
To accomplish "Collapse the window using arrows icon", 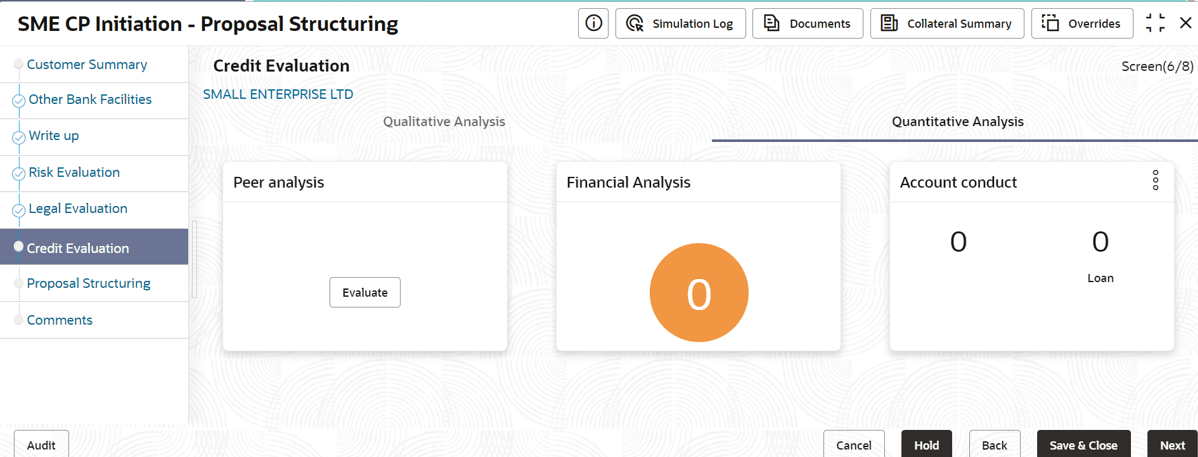I will click(1155, 24).
